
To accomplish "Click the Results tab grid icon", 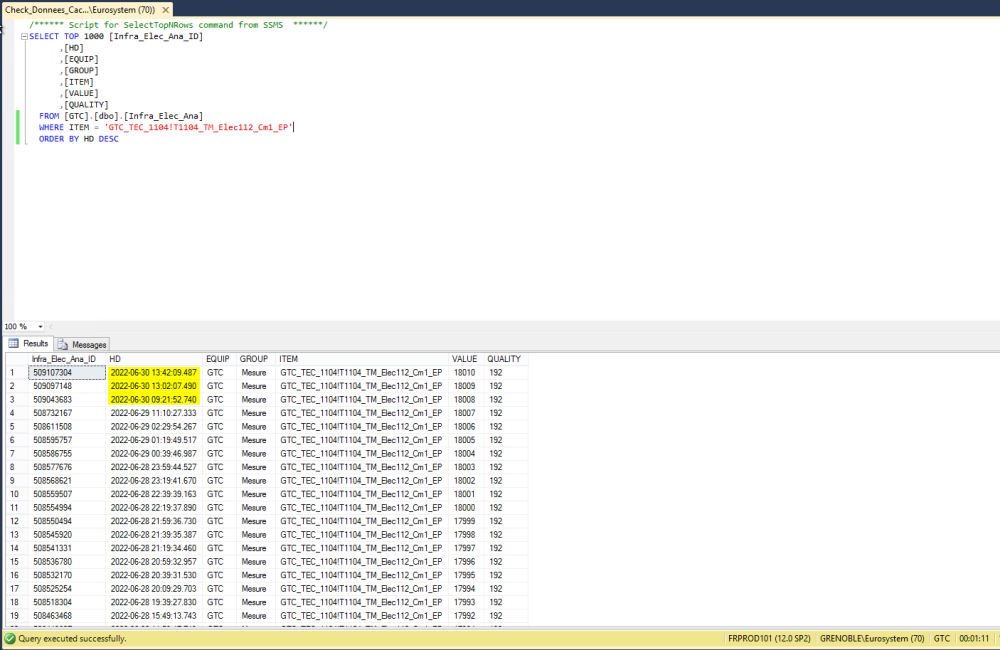I will [x=14, y=343].
